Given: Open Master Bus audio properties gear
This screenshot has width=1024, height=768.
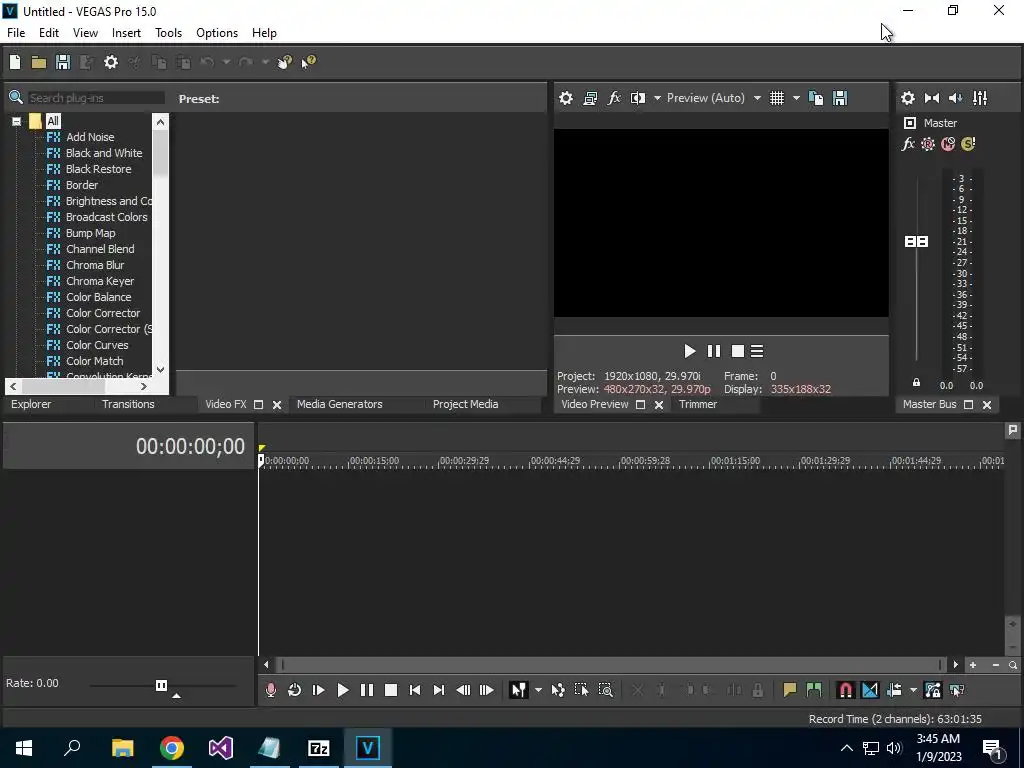Looking at the screenshot, I should coord(908,98).
